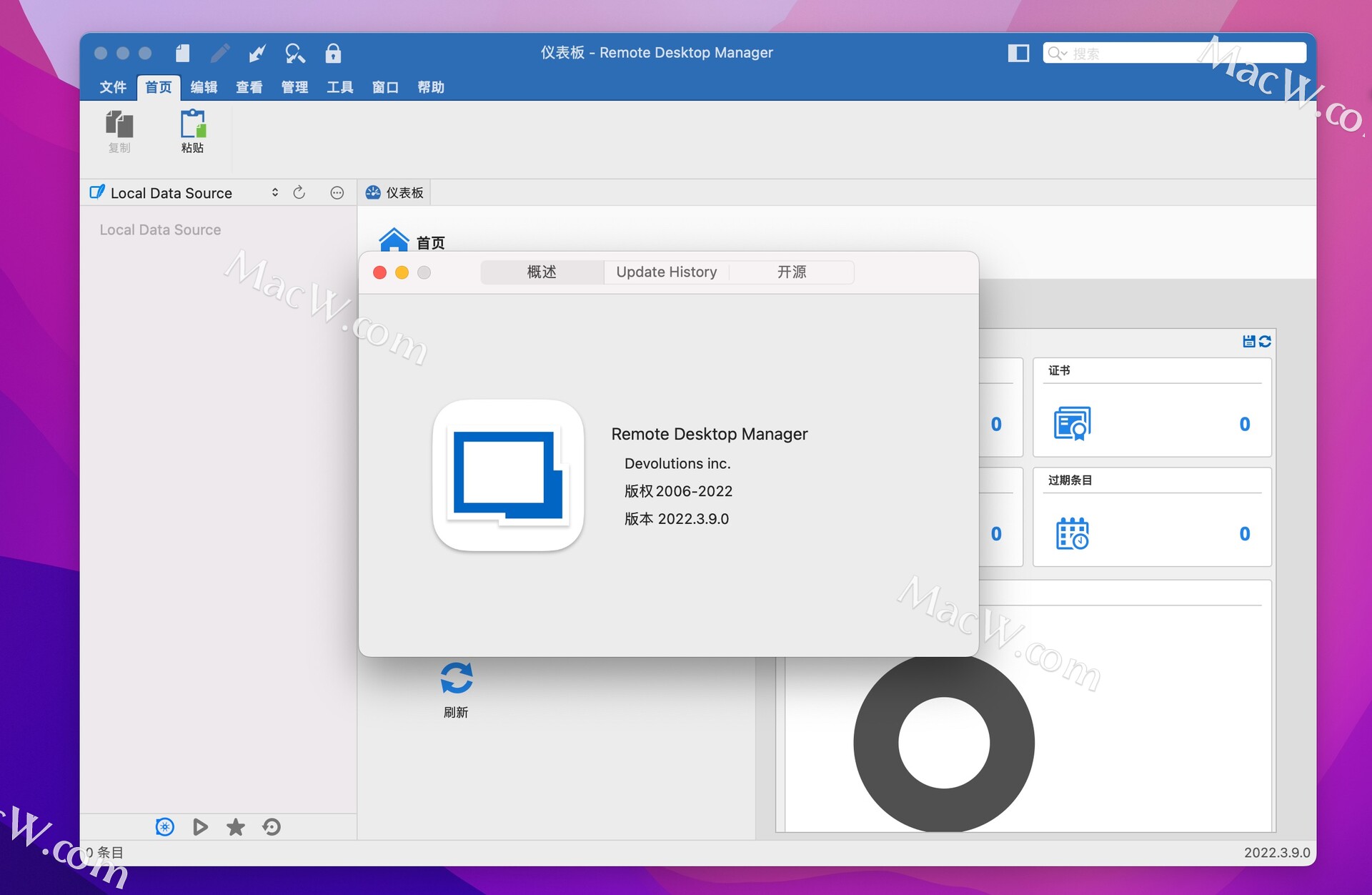Click the 0 条目 status bar text

[x=105, y=853]
